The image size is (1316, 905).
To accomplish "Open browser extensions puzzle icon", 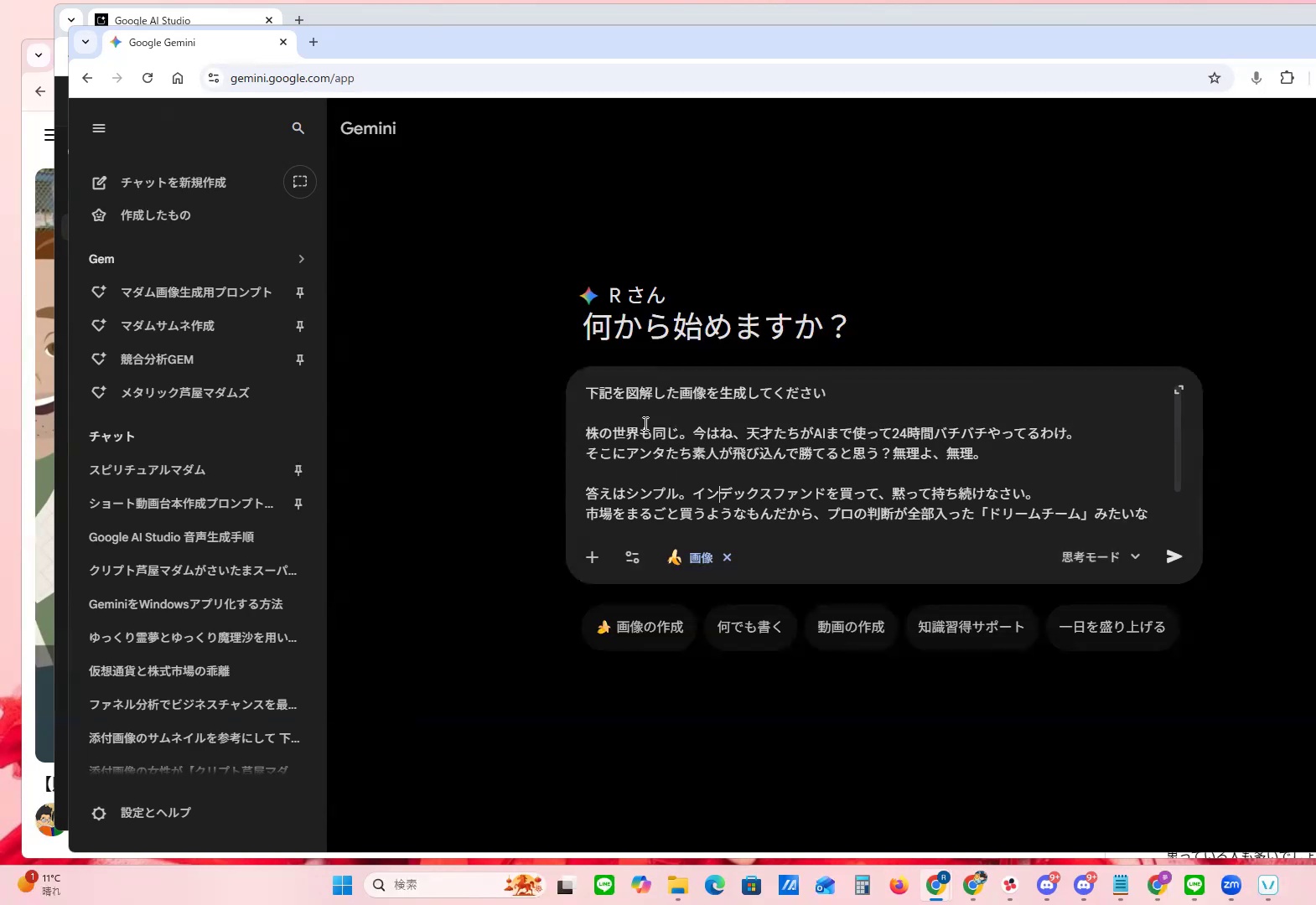I will (1288, 78).
